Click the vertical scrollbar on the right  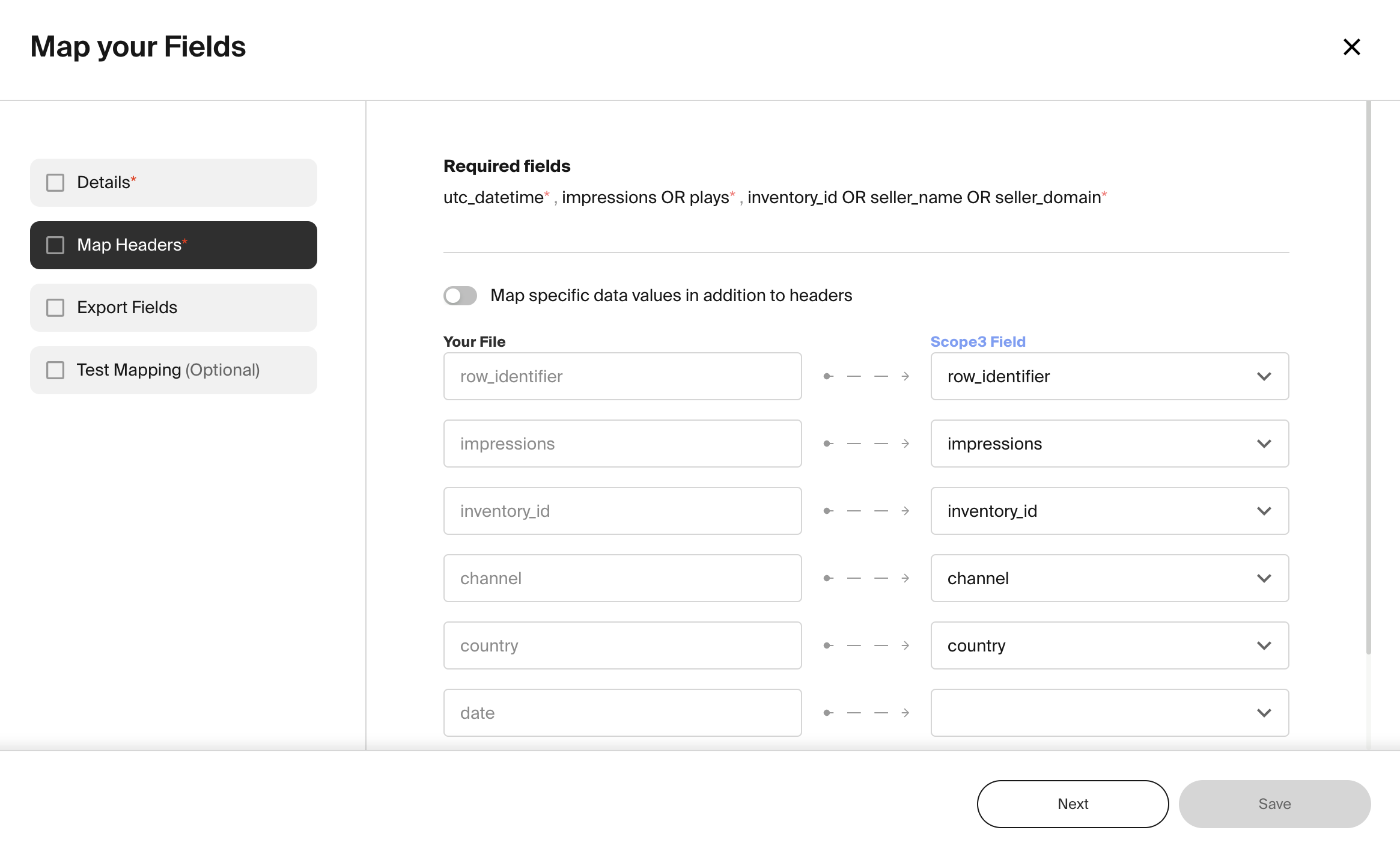coord(1368,379)
